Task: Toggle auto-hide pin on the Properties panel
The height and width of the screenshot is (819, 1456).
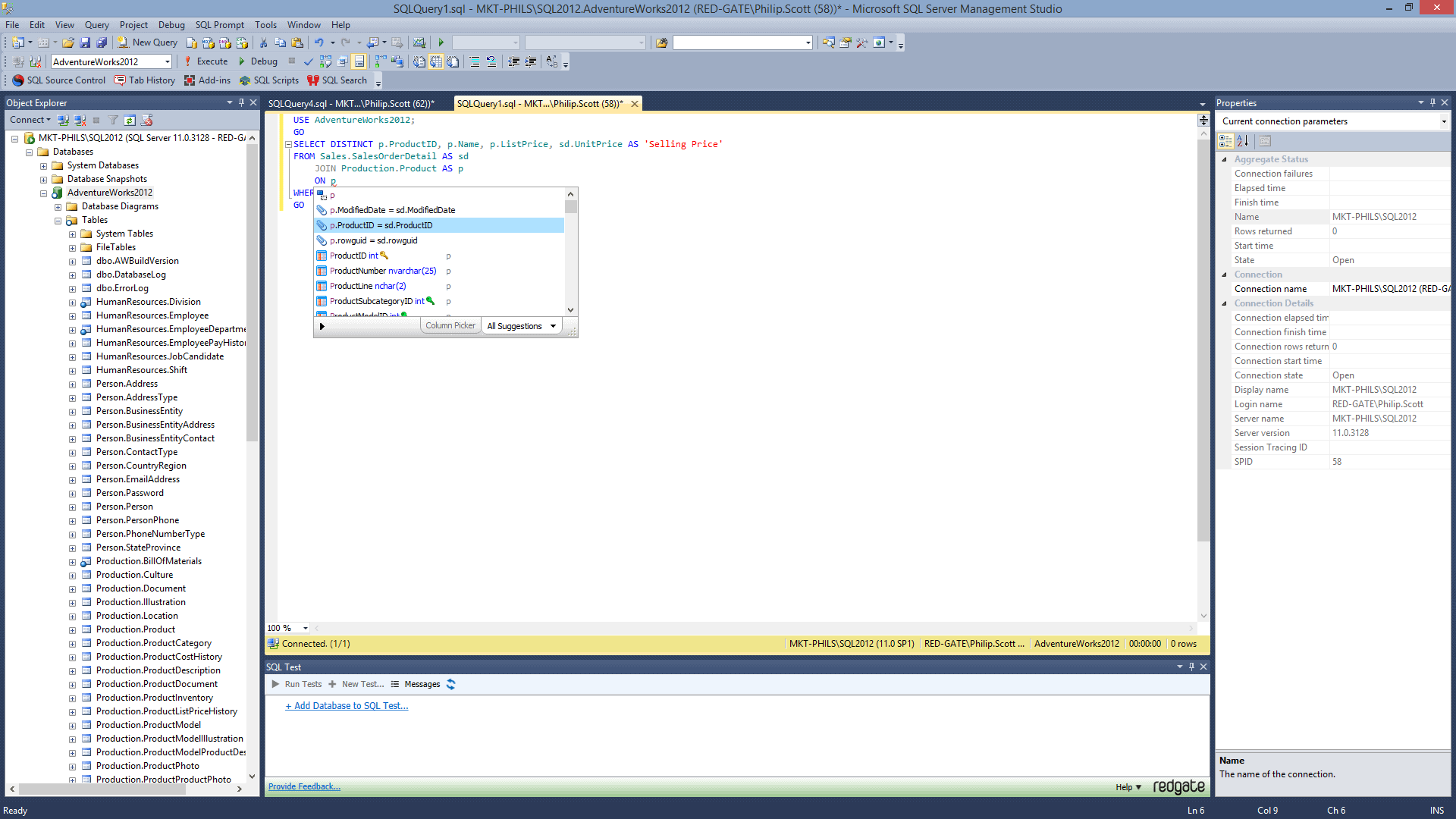Action: coord(1432,102)
